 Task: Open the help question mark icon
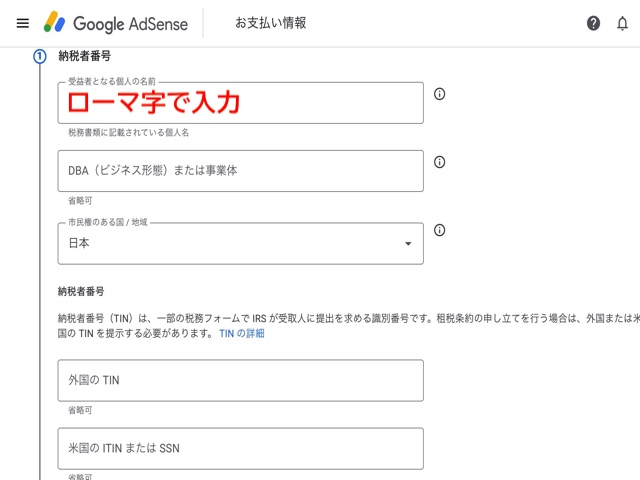point(593,23)
